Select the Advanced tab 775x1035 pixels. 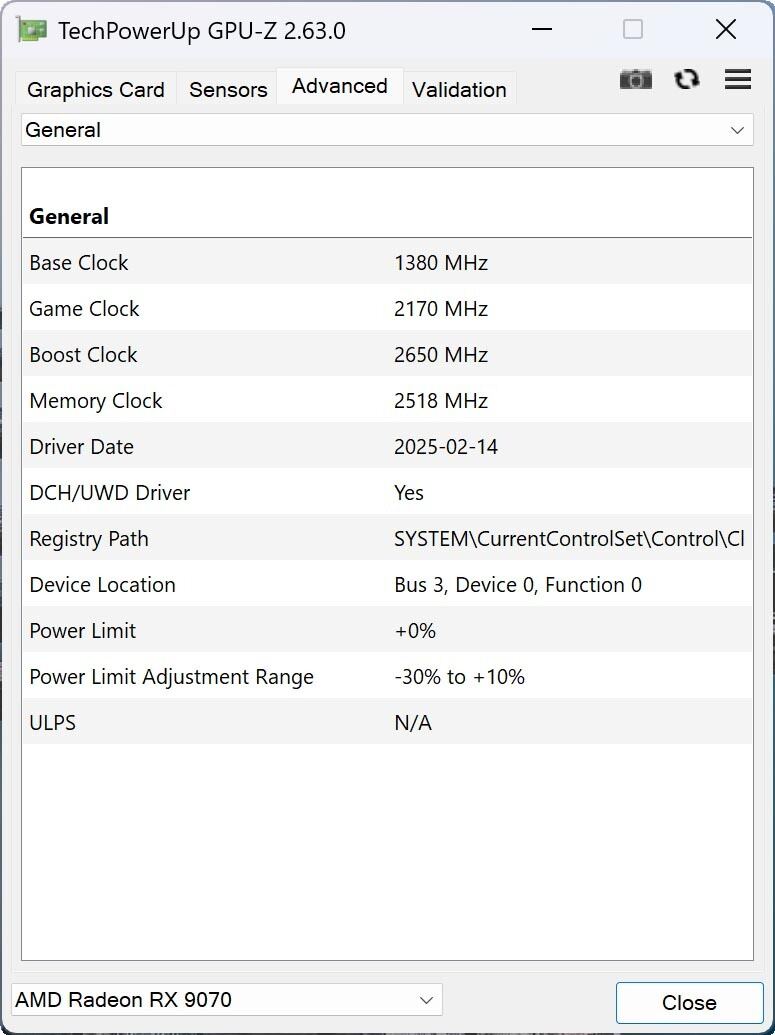(x=339, y=86)
